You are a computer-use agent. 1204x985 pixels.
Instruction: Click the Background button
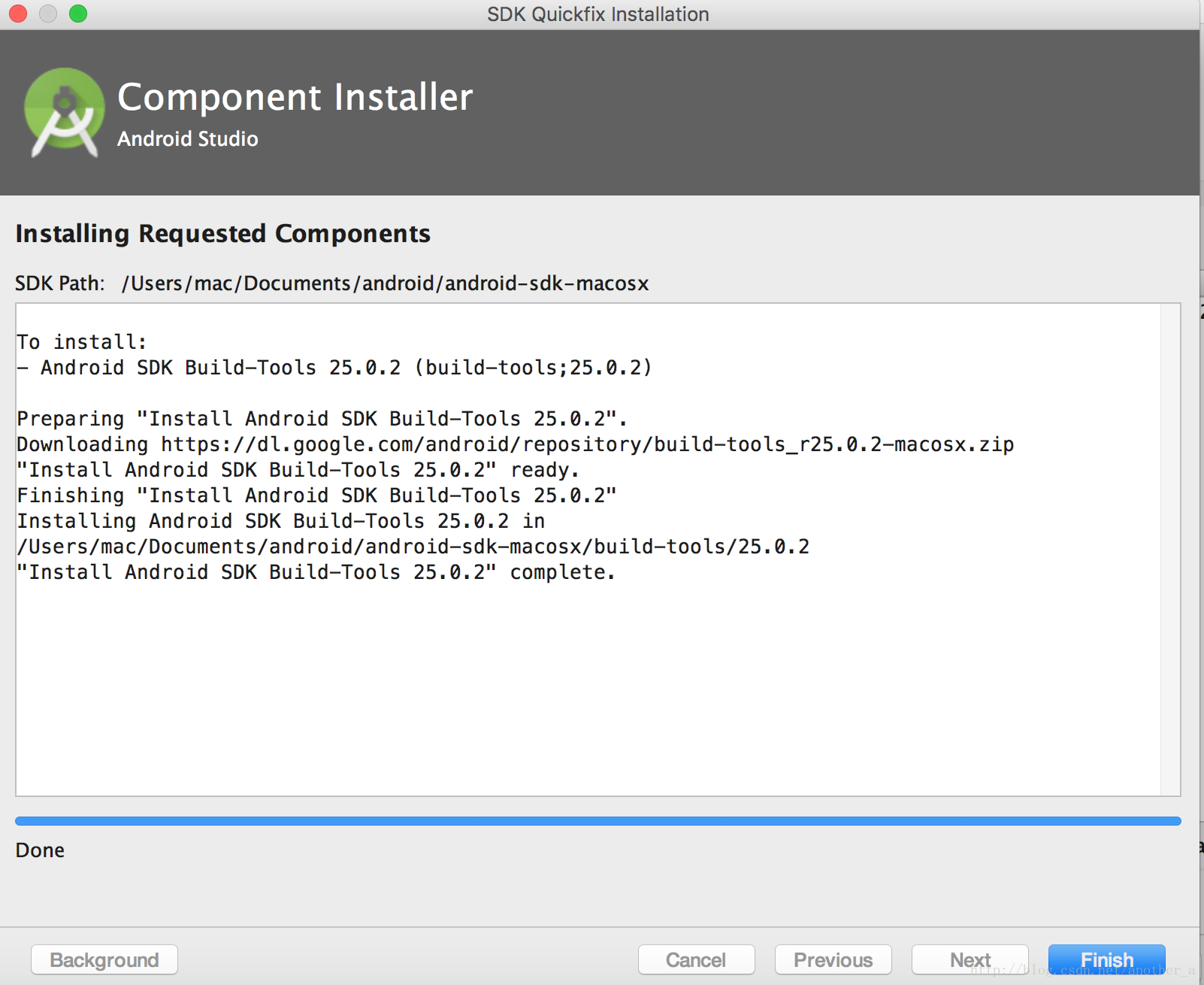click(x=104, y=959)
